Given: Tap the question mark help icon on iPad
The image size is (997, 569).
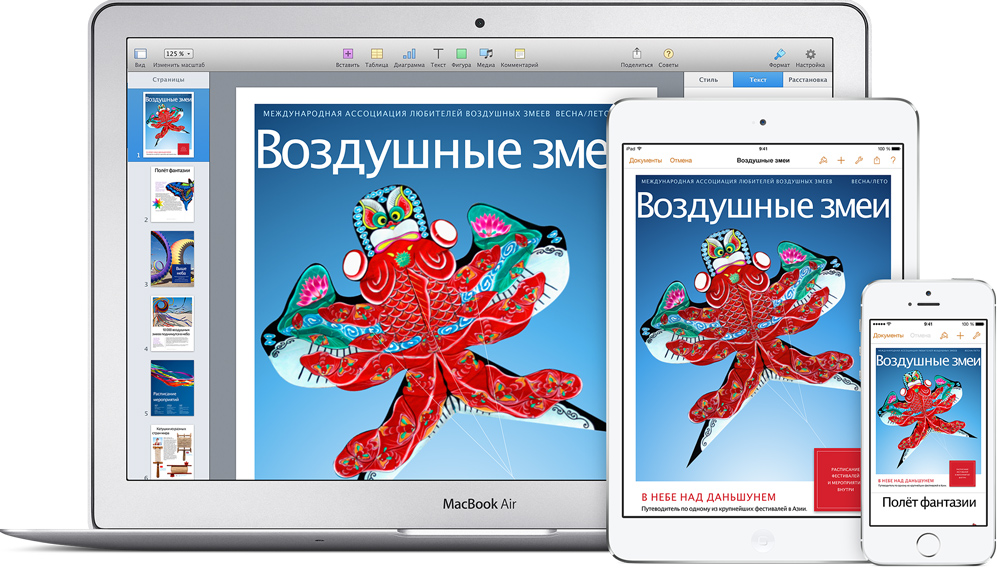Looking at the screenshot, I should click(x=893, y=160).
